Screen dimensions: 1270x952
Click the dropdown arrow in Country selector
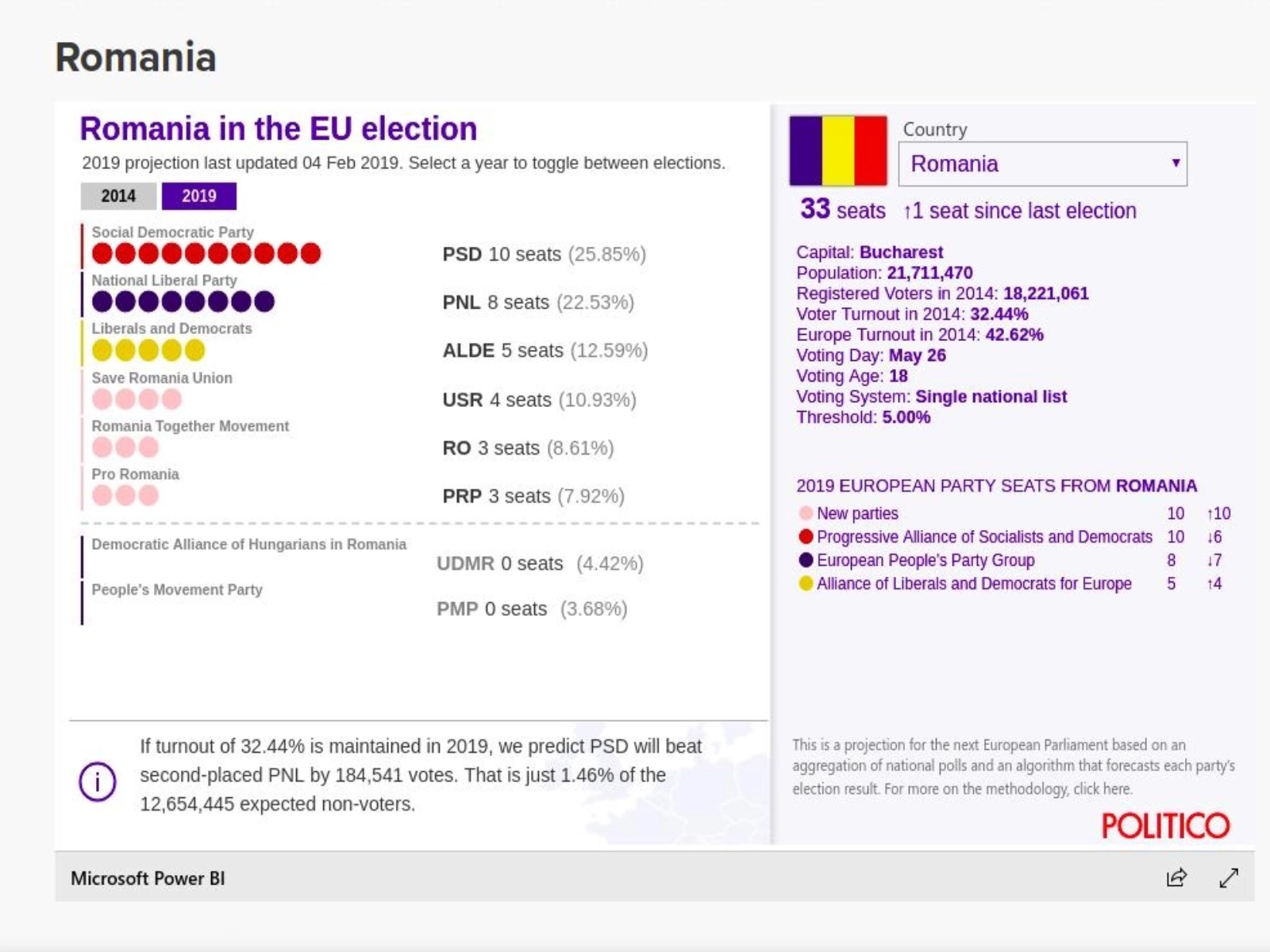pos(1176,163)
